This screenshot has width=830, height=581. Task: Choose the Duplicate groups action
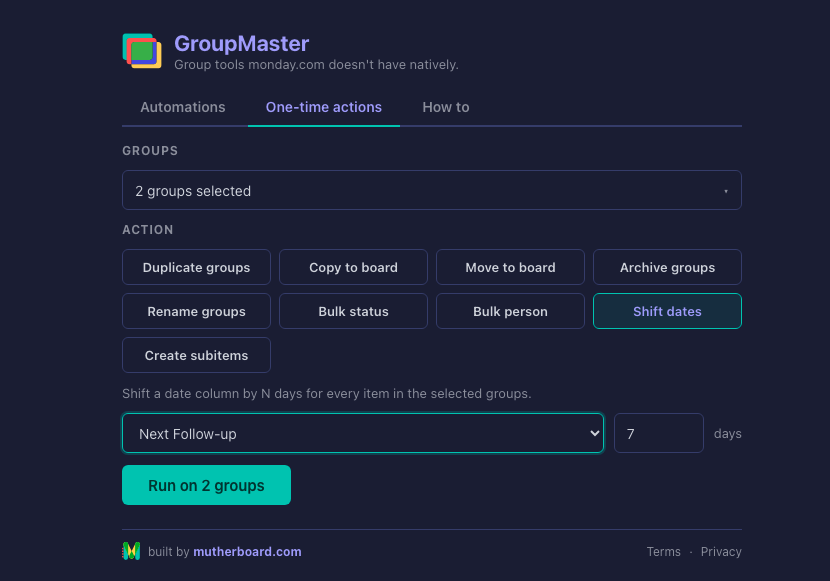click(196, 267)
